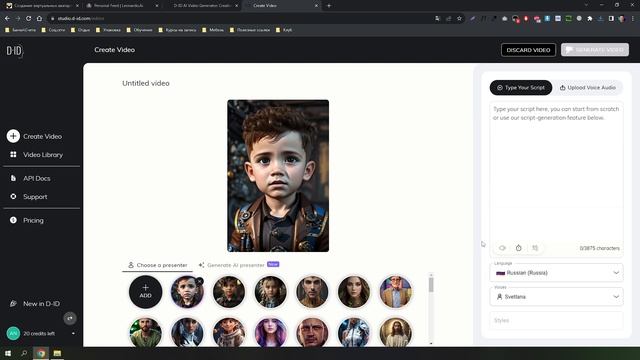
Task: Select the dark-haired man presenter thumbnail
Action: [x=312, y=292]
